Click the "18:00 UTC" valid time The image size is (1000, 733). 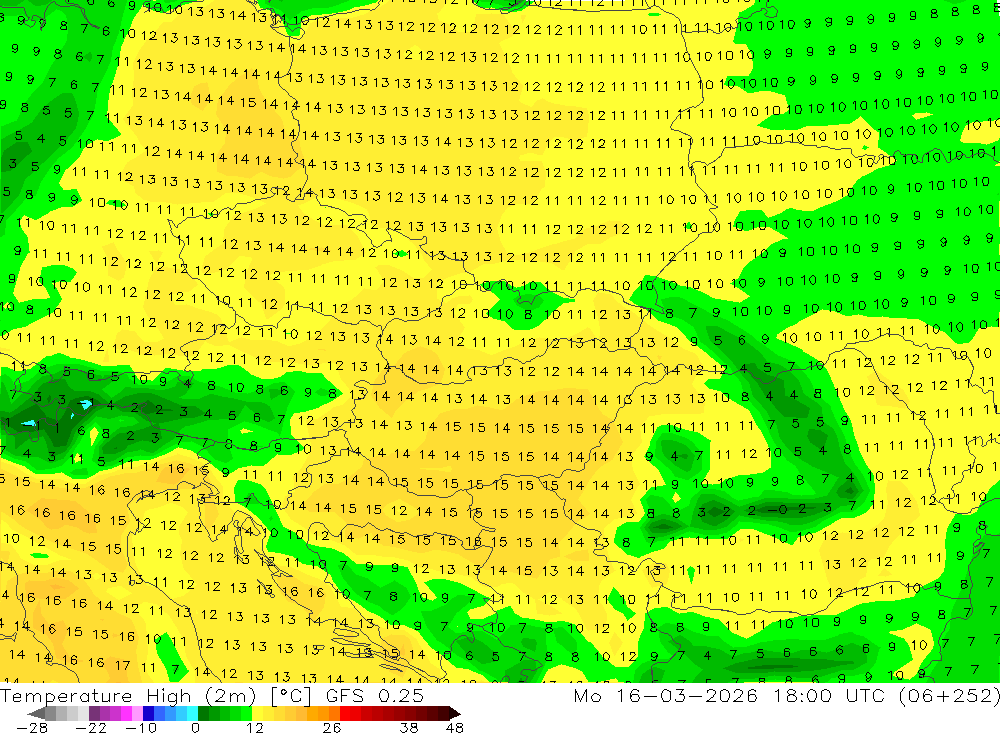tap(829, 695)
